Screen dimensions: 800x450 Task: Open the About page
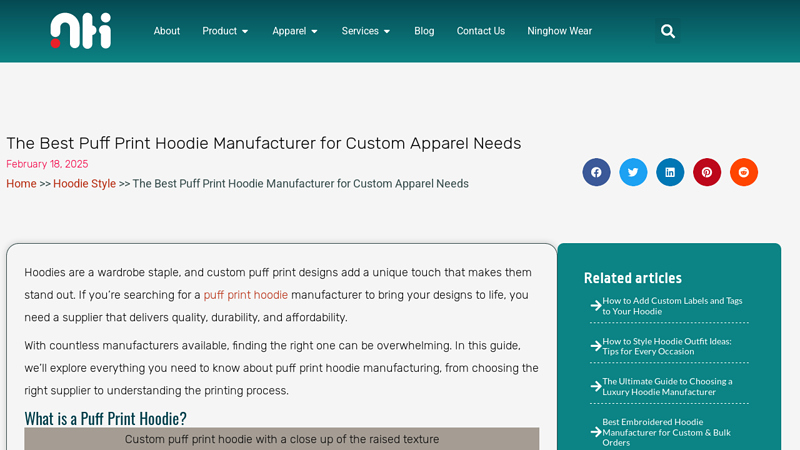167,31
